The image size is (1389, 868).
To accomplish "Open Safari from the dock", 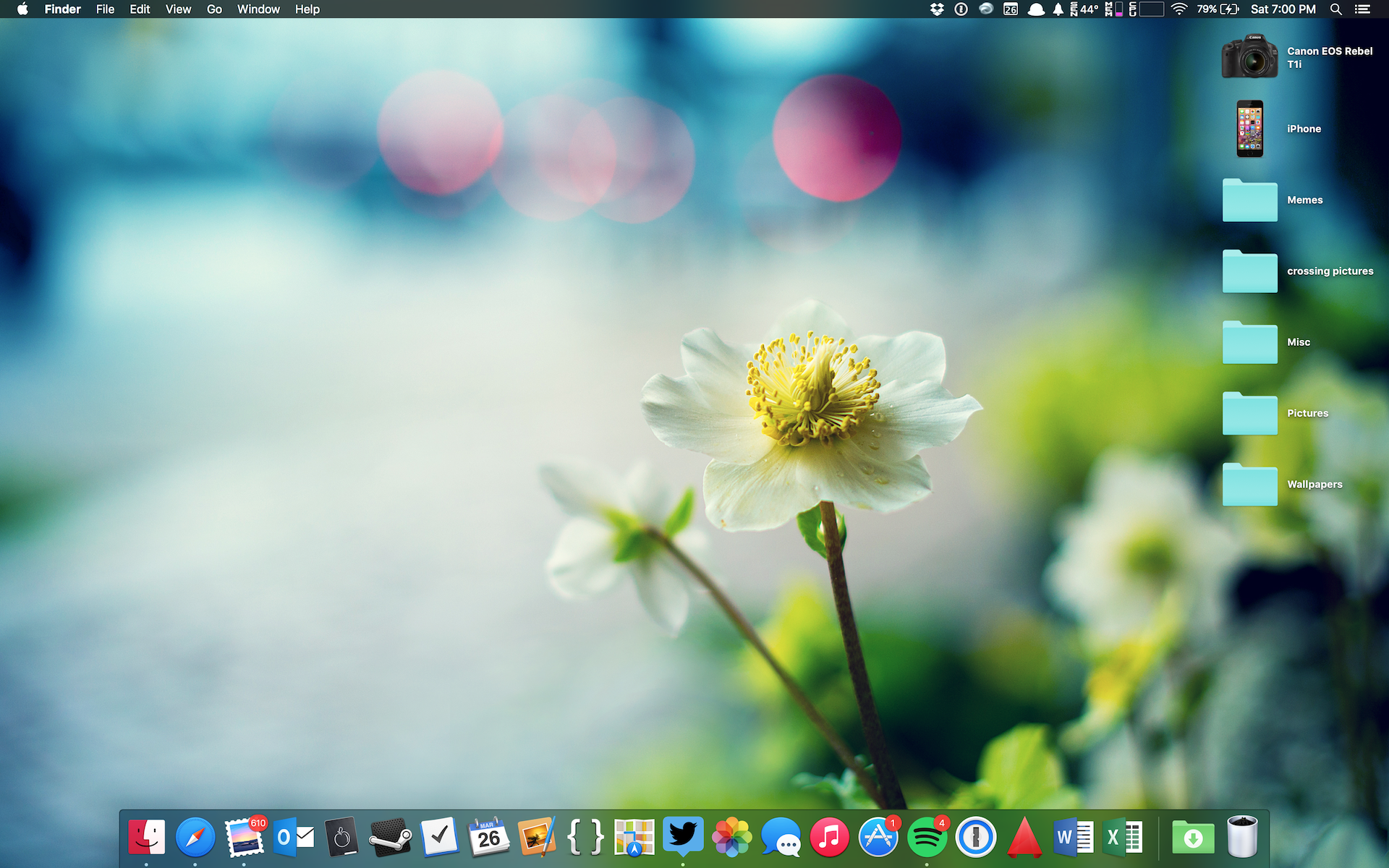I will click(195, 838).
